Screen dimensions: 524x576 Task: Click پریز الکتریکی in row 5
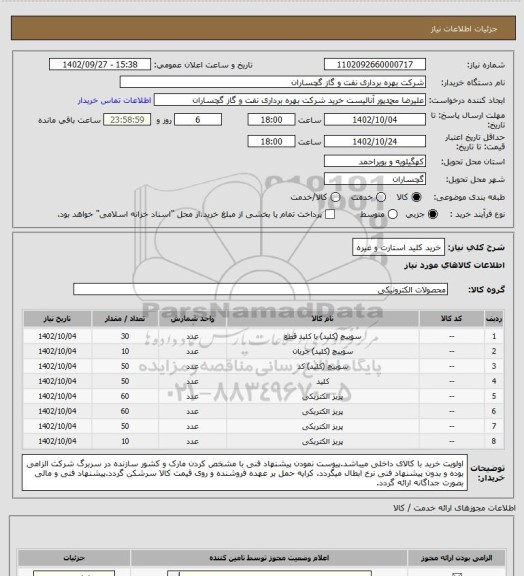pyautogui.click(x=323, y=397)
